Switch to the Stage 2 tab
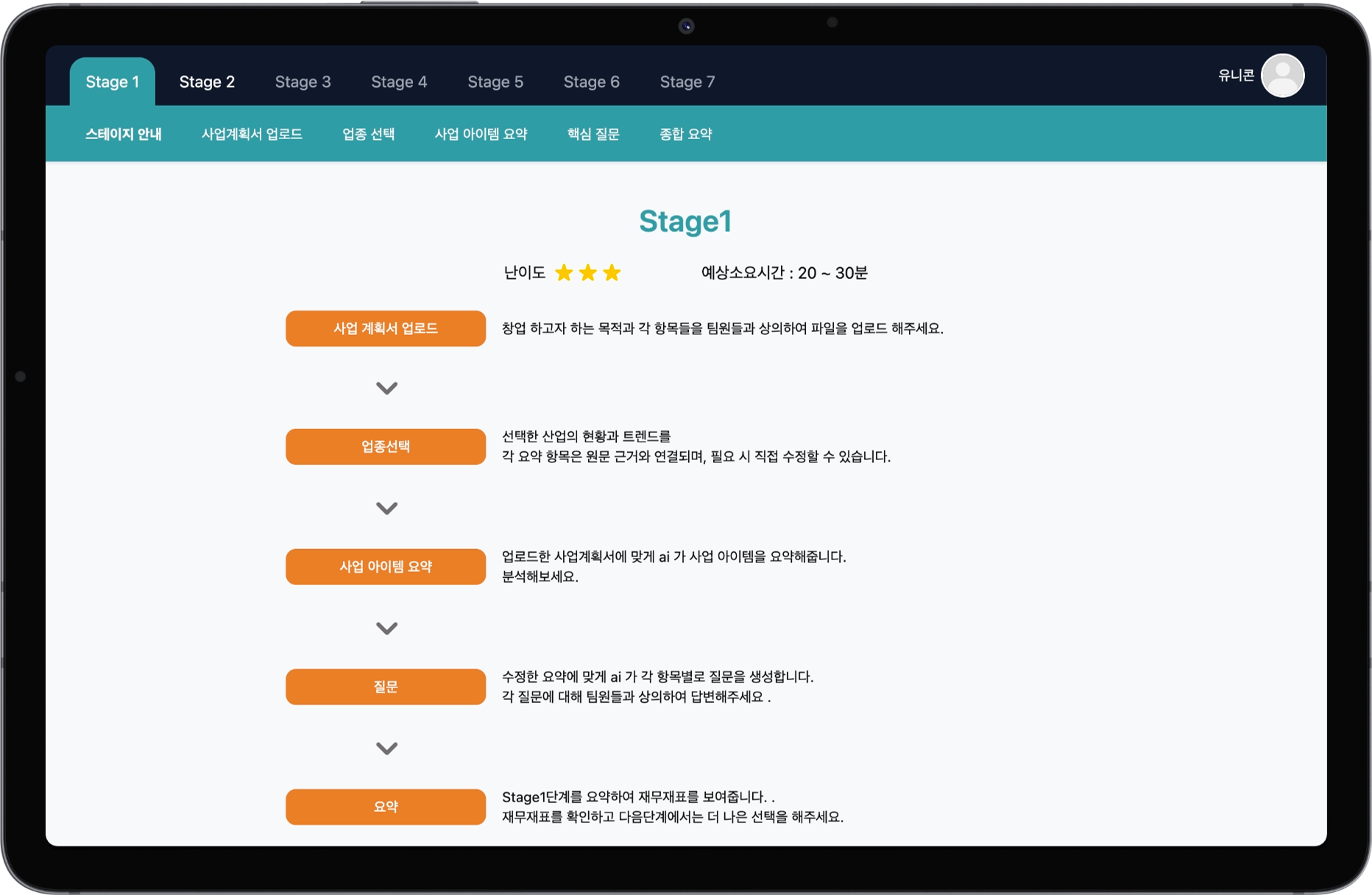 tap(208, 82)
